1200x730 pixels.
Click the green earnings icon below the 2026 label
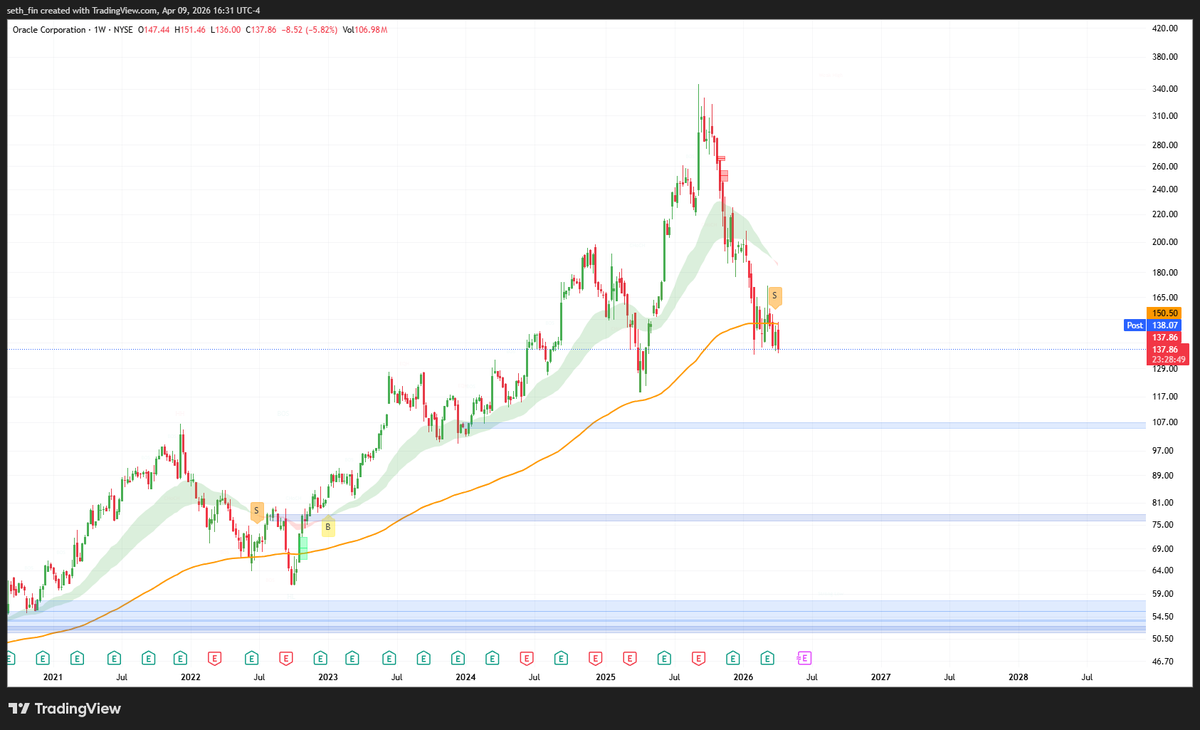pyautogui.click(x=733, y=659)
